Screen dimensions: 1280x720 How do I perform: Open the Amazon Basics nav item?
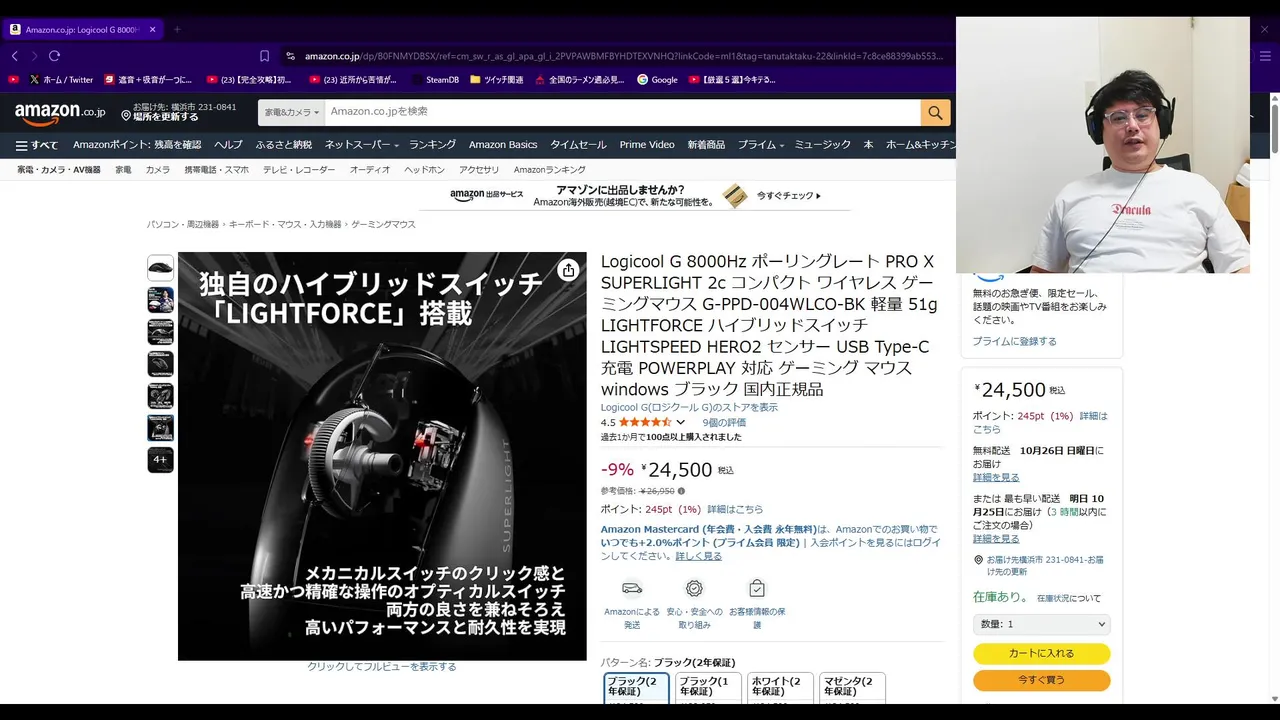click(x=503, y=145)
